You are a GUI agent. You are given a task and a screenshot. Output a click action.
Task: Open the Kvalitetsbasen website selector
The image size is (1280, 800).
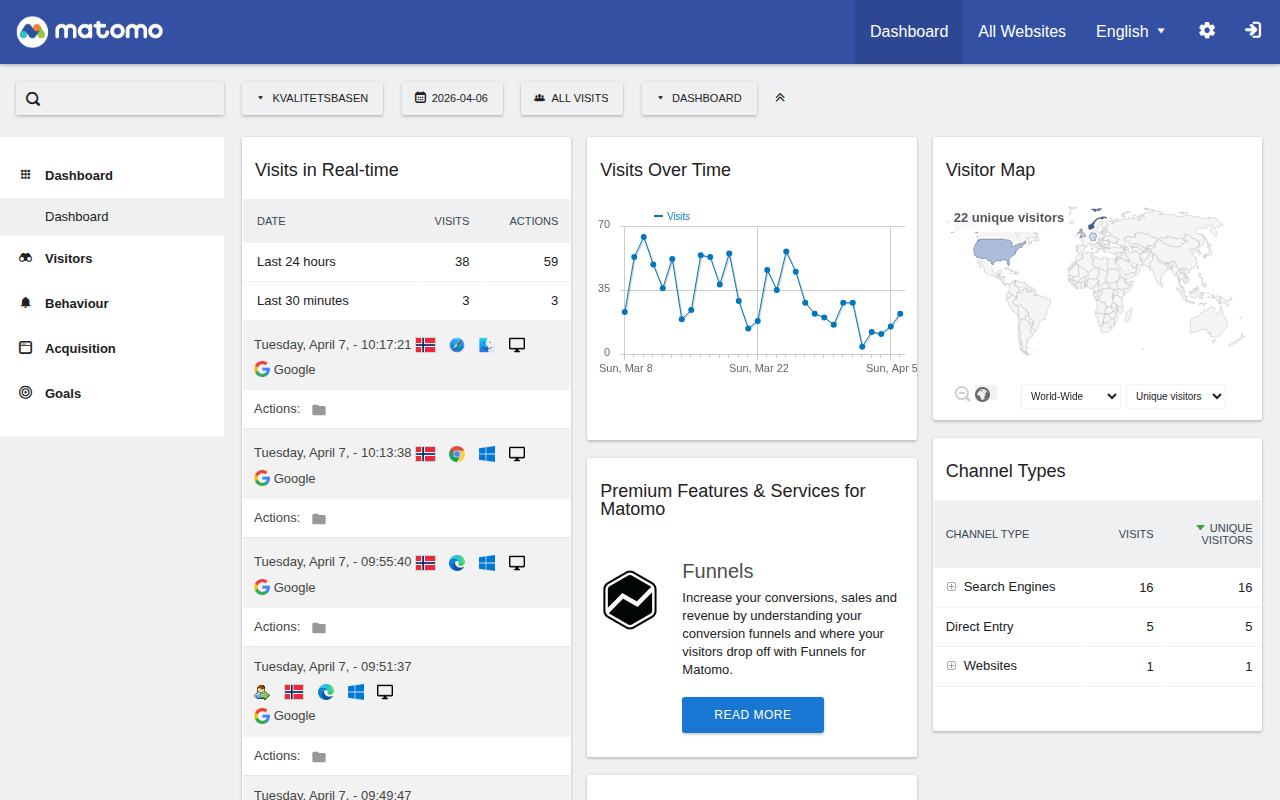[x=312, y=98]
